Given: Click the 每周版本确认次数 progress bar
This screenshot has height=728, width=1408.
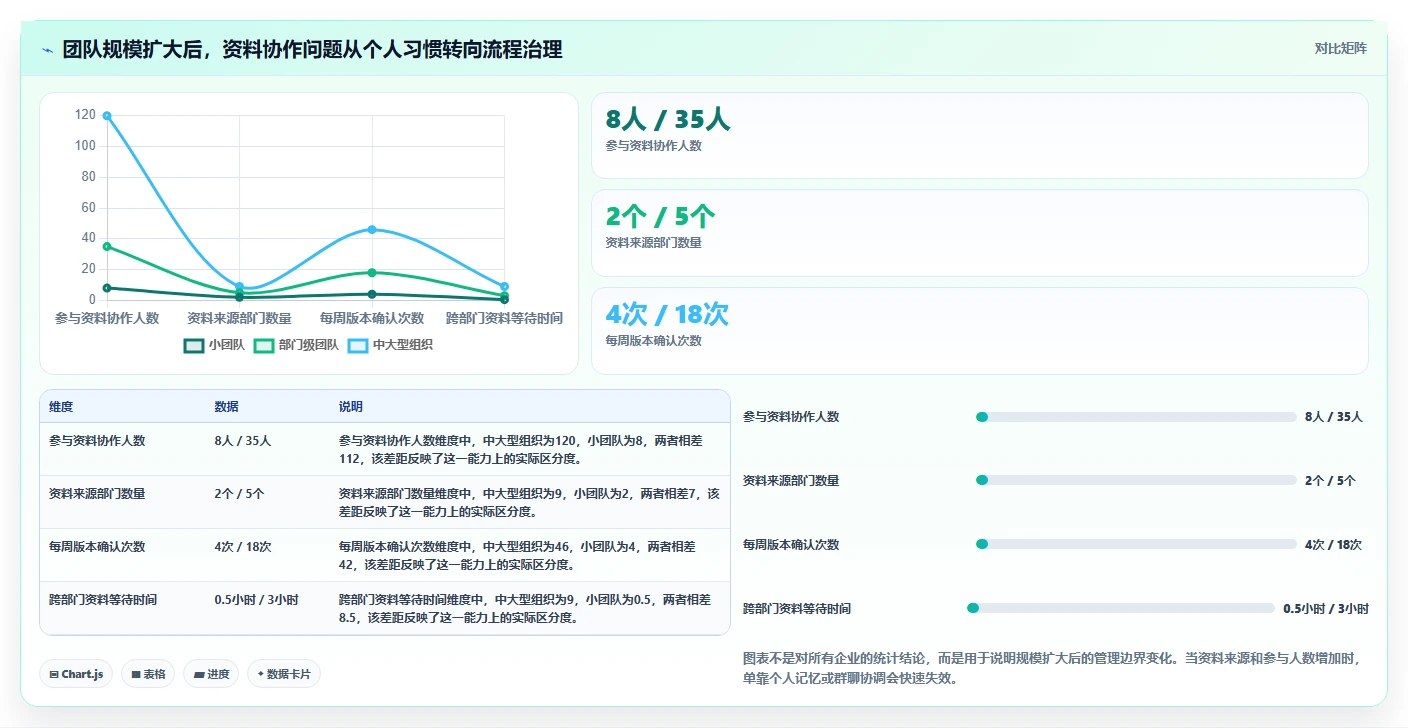Looking at the screenshot, I should [x=1136, y=545].
